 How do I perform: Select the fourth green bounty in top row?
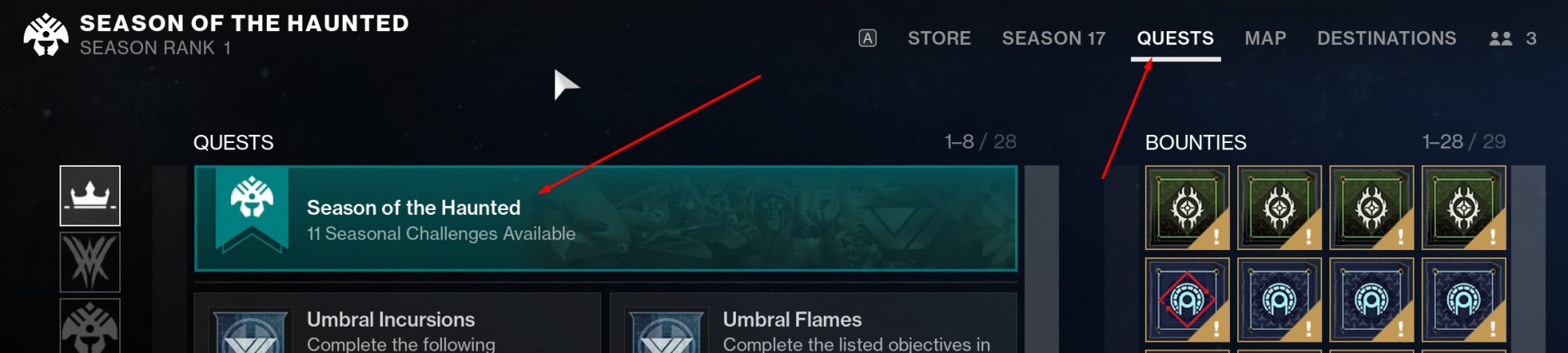pyautogui.click(x=1463, y=208)
